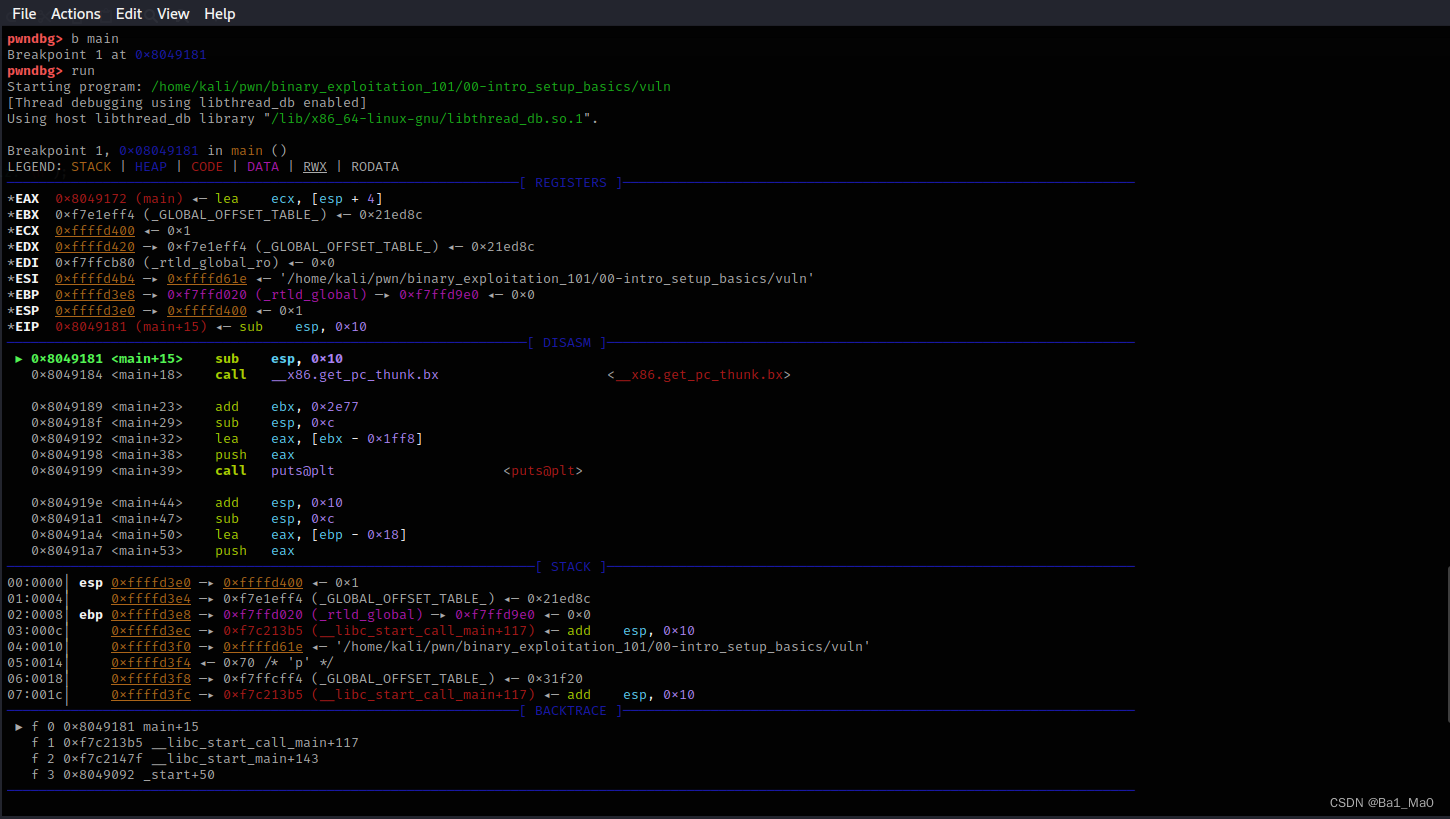Click the RWX label in the legend
1450x819 pixels.
point(315,167)
